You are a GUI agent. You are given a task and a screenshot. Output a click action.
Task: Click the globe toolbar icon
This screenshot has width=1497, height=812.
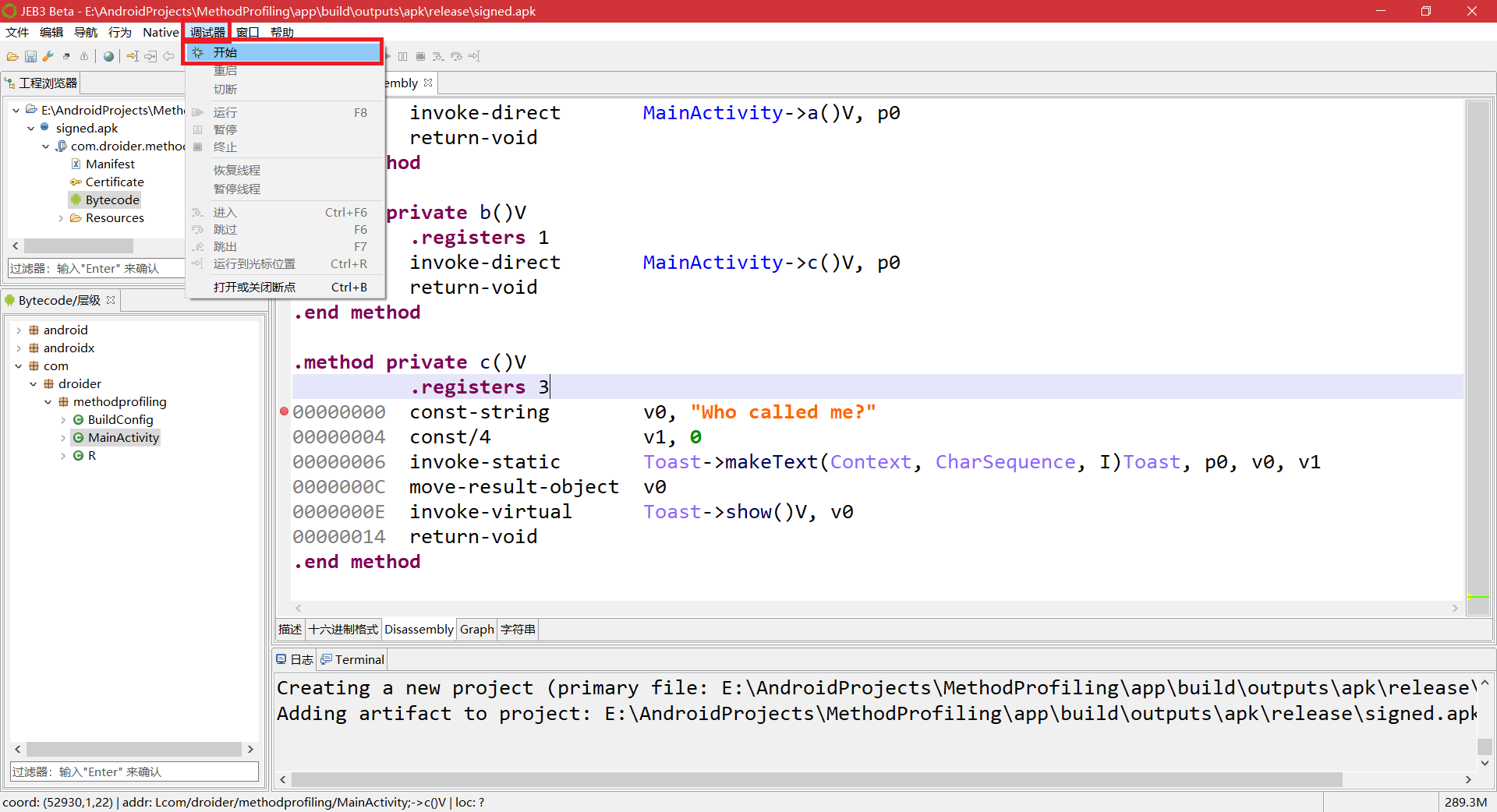[108, 56]
